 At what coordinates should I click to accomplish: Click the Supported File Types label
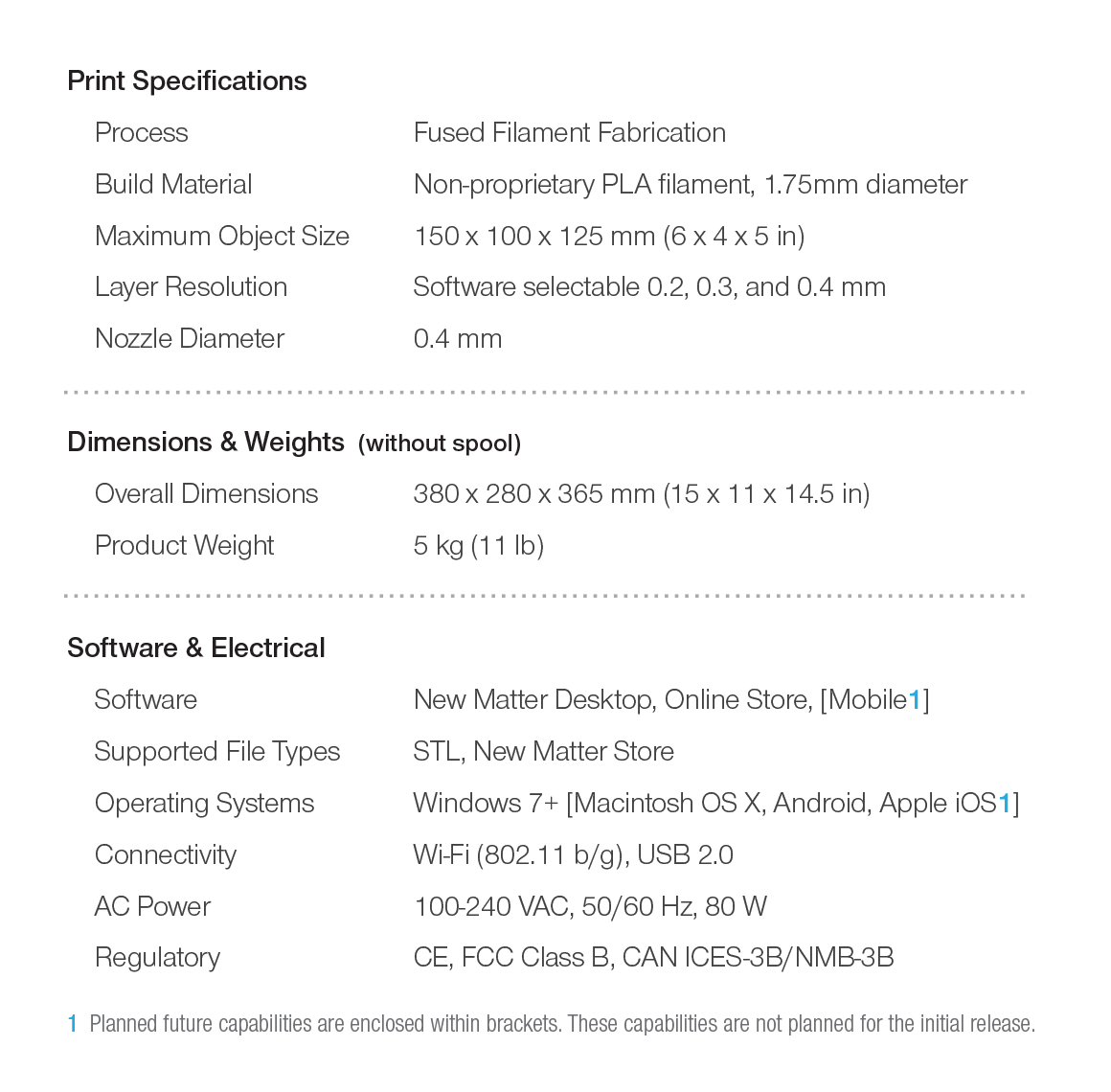pyautogui.click(x=216, y=752)
